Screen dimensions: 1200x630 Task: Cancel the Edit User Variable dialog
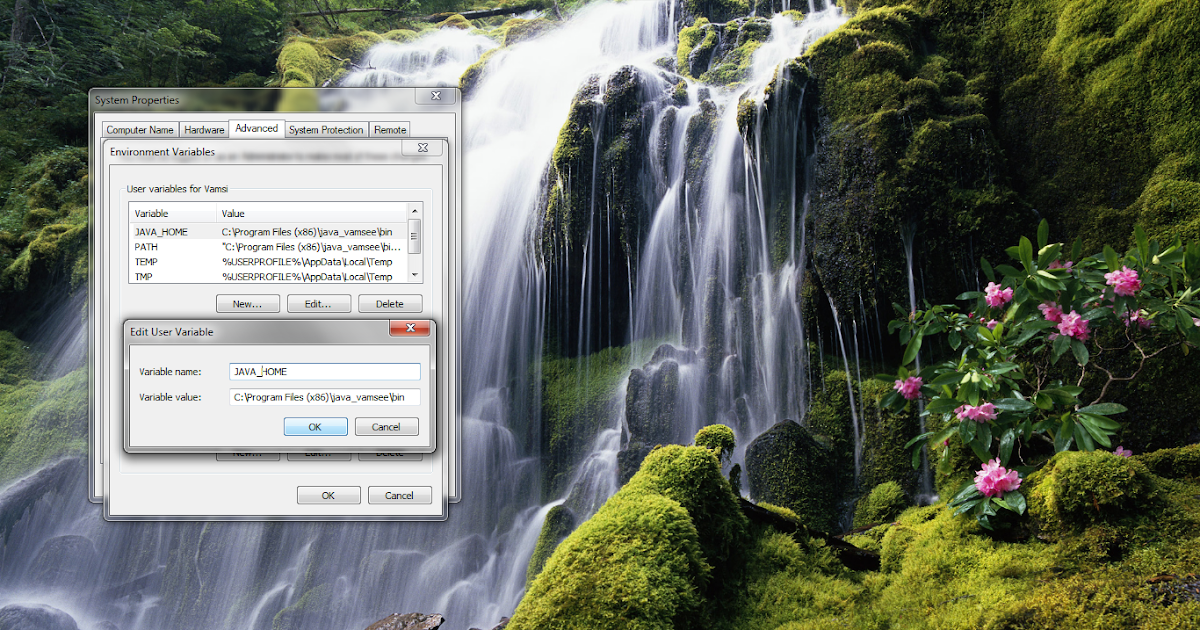[386, 426]
